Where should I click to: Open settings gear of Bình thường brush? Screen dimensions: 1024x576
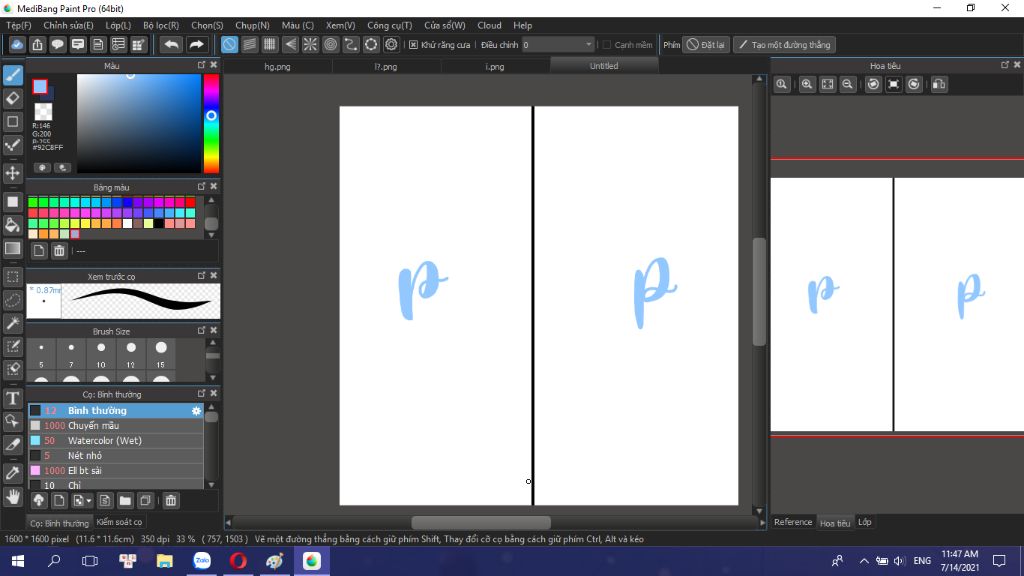tap(196, 411)
